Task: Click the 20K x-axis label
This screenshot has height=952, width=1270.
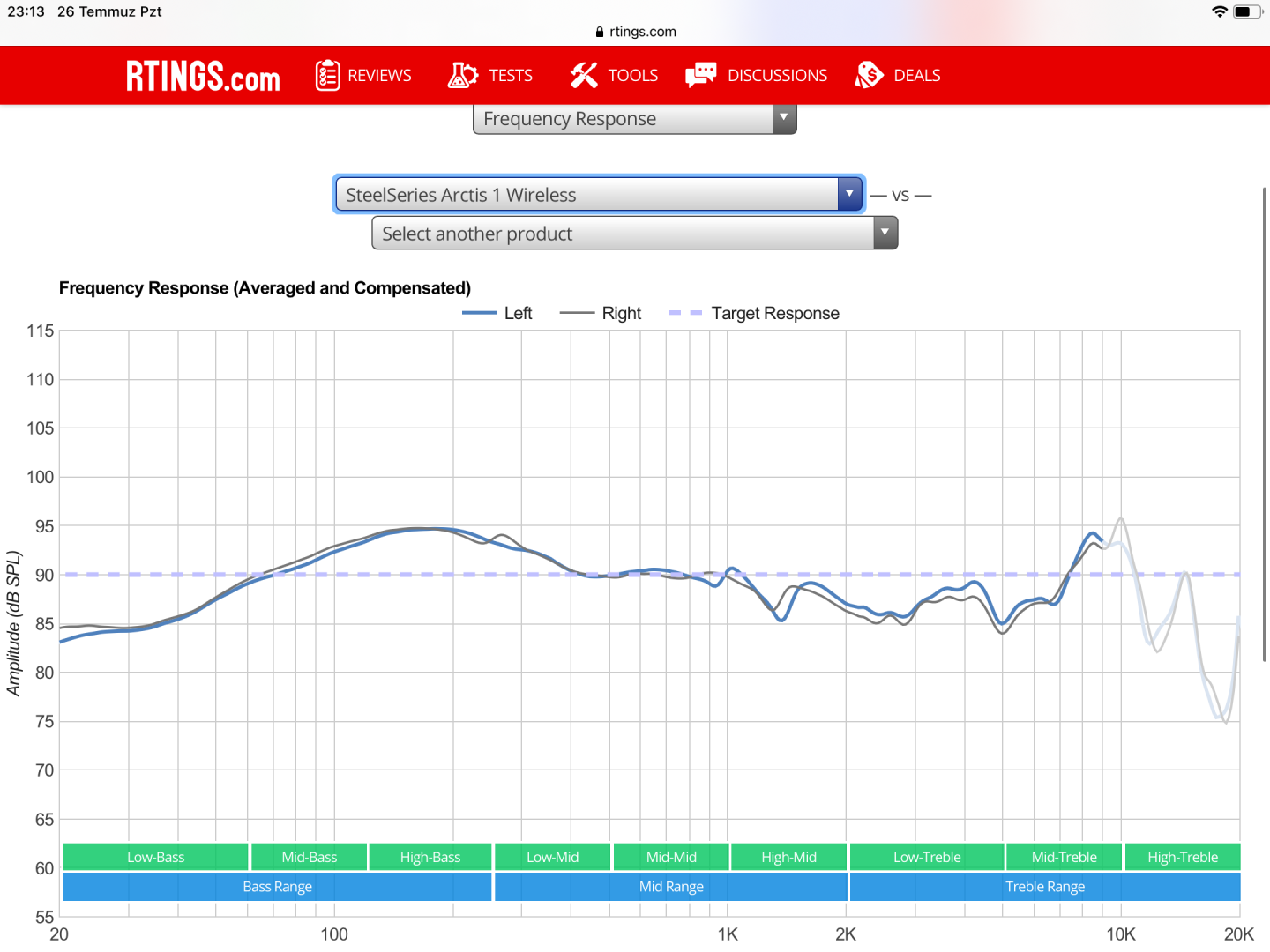Action: click(x=1239, y=934)
